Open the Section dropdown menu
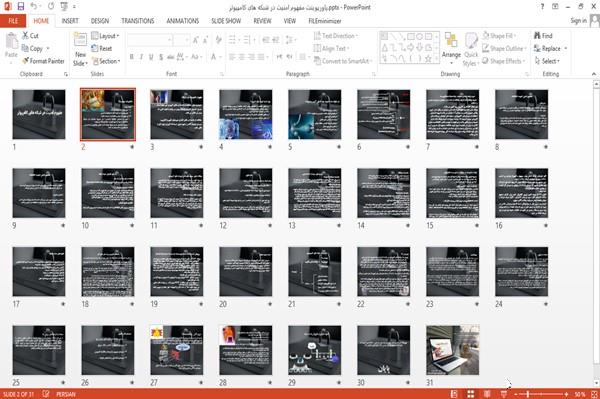 pyautogui.click(x=106, y=61)
